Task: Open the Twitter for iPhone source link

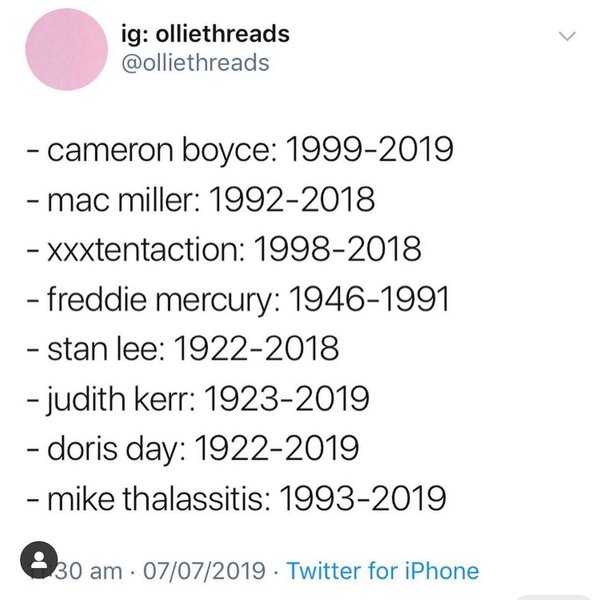Action: coord(382,572)
